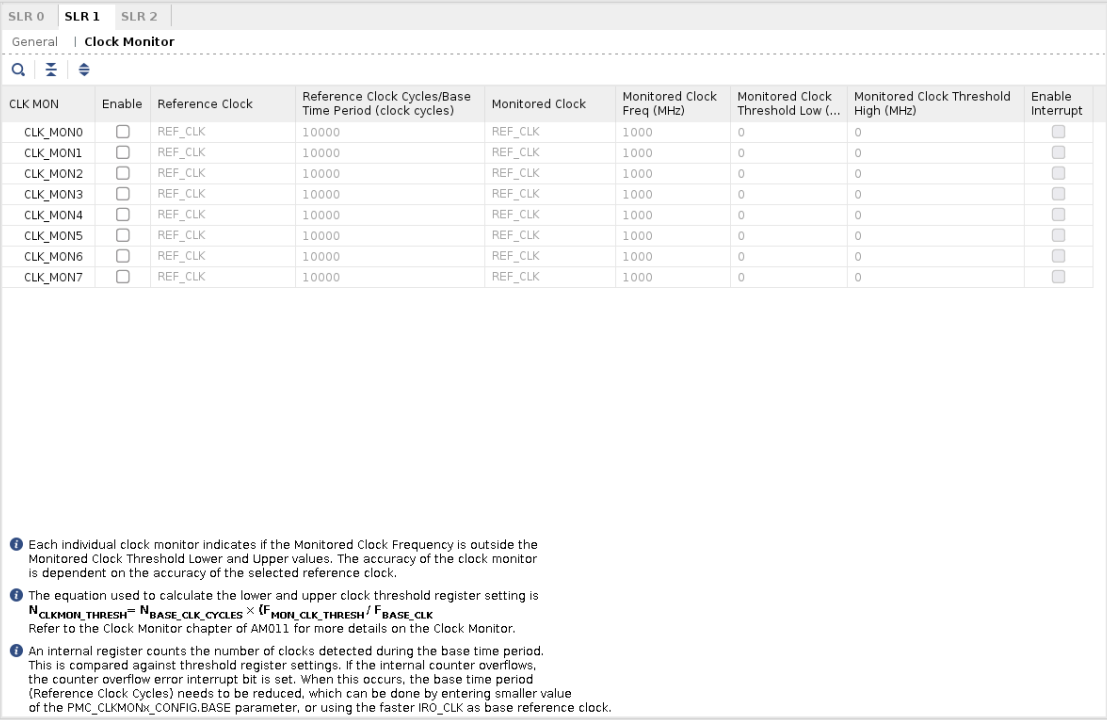Sort by the Monitored Clock column header
Screen dimensions: 1107x720
coord(539,104)
